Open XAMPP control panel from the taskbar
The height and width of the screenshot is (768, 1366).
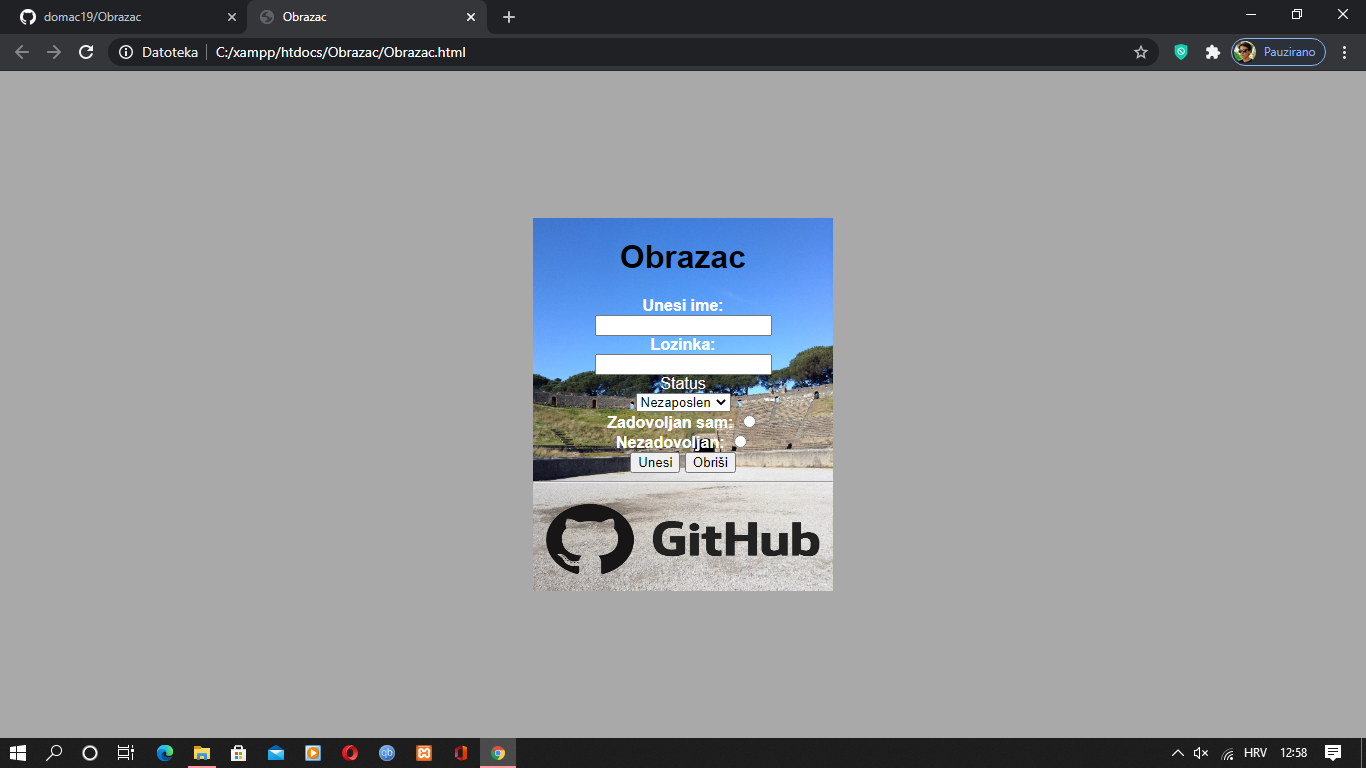coord(424,753)
